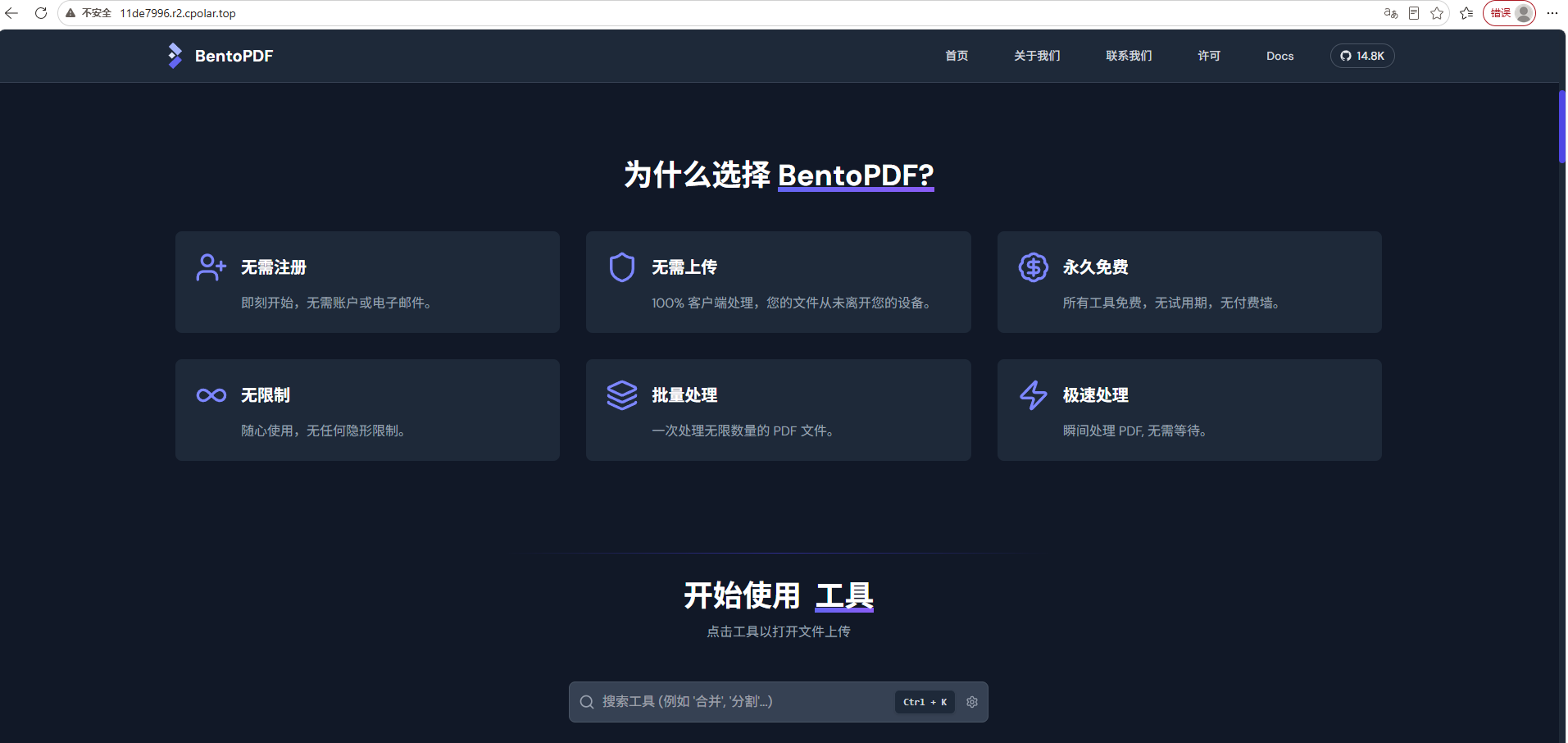Click the 不安全 security label

pos(97,13)
